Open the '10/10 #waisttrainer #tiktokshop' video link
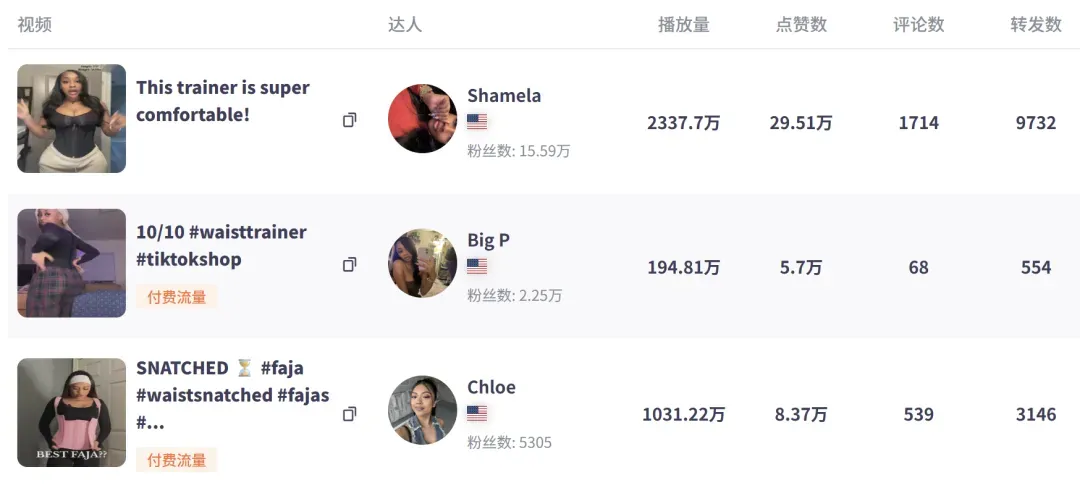The height and width of the screenshot is (488, 1080). click(x=221, y=246)
